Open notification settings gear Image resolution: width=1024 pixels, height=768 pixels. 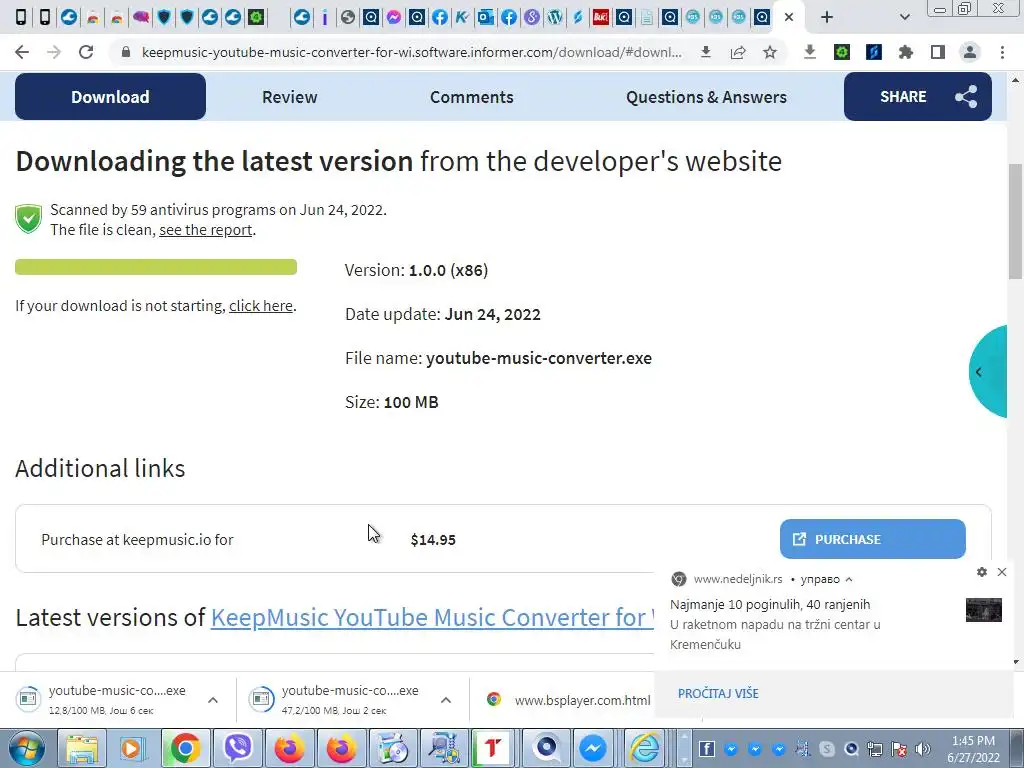pyautogui.click(x=982, y=572)
